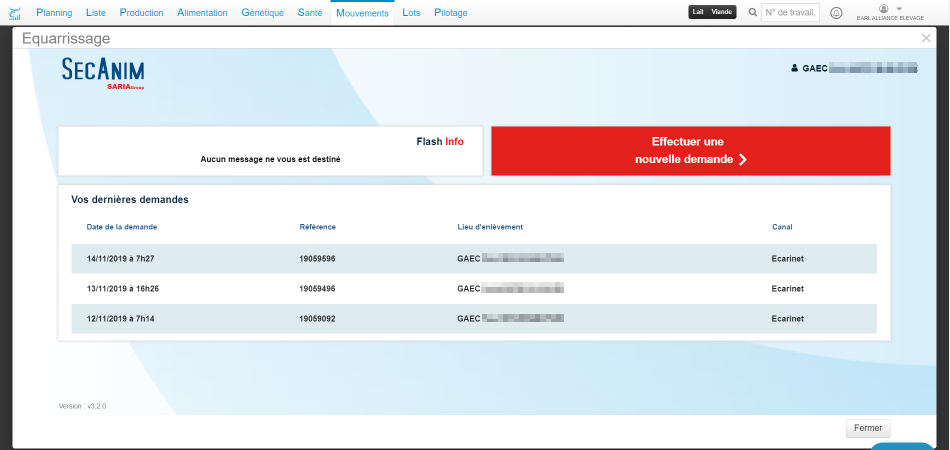950x450 pixels.
Task: Click 'Aucun message ne vous est destiné' text
Action: click(270, 159)
